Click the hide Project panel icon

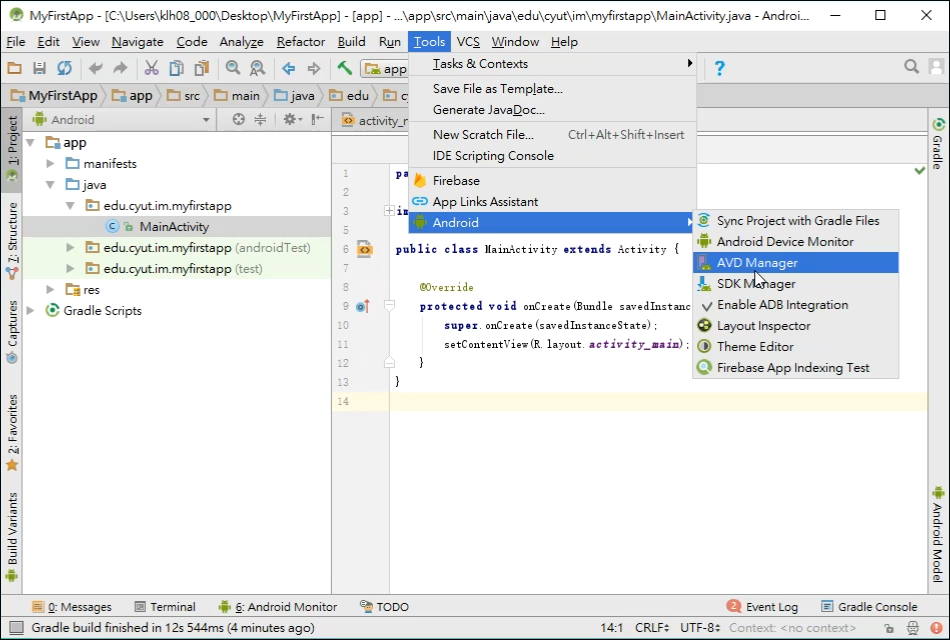[317, 119]
